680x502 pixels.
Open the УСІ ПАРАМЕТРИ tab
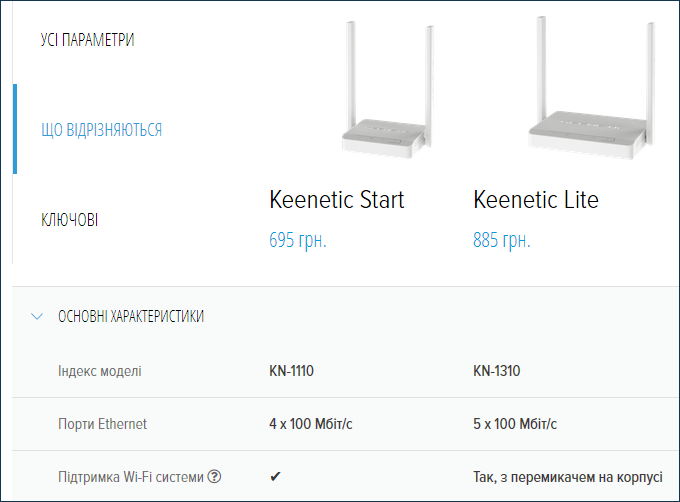tap(87, 39)
